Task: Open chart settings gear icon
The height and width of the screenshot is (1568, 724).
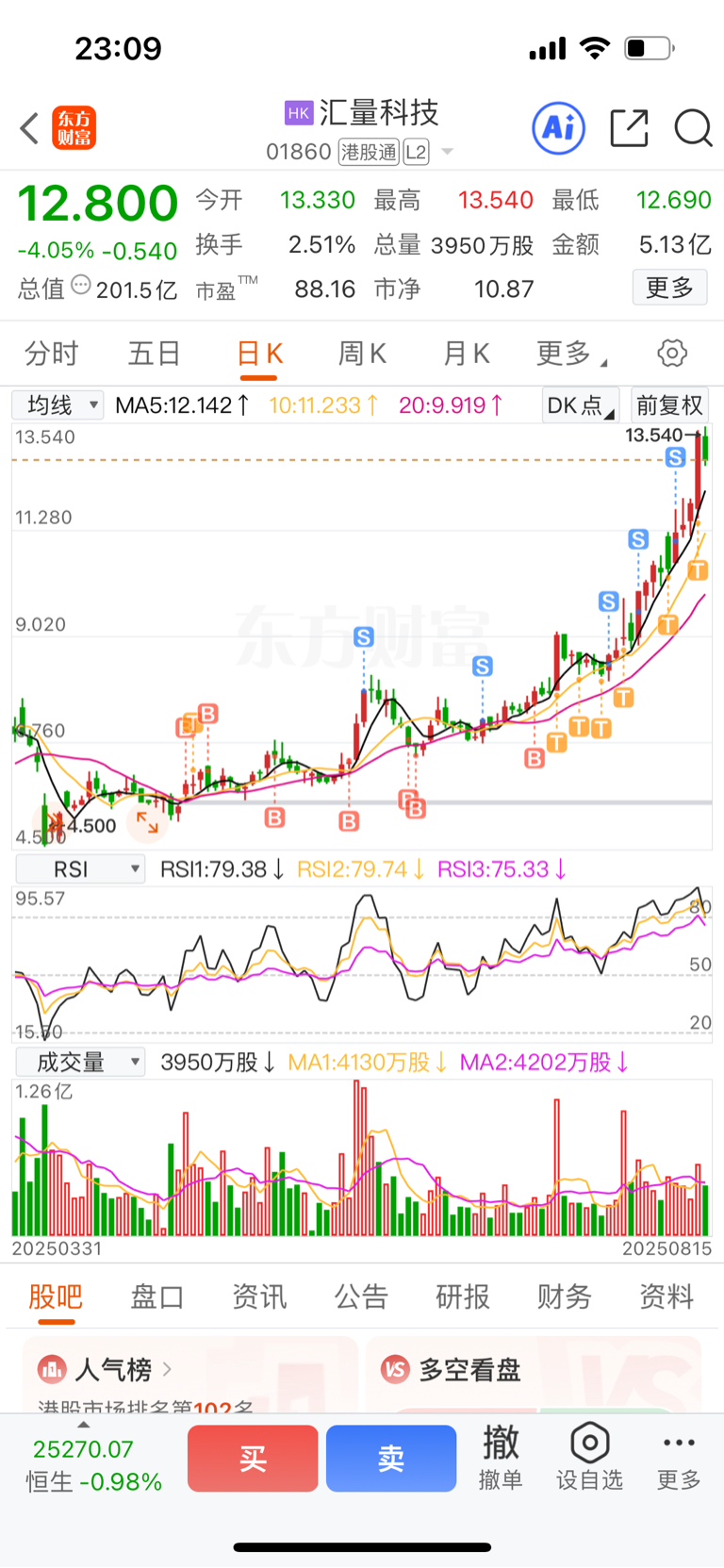Action: click(672, 354)
